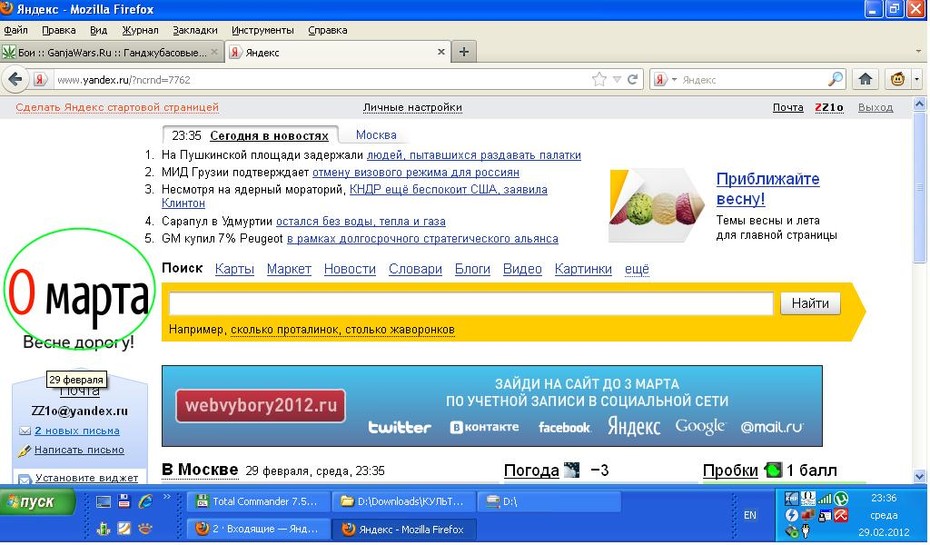
Task: Click Show Desktop icon in quick launch
Action: [103, 502]
